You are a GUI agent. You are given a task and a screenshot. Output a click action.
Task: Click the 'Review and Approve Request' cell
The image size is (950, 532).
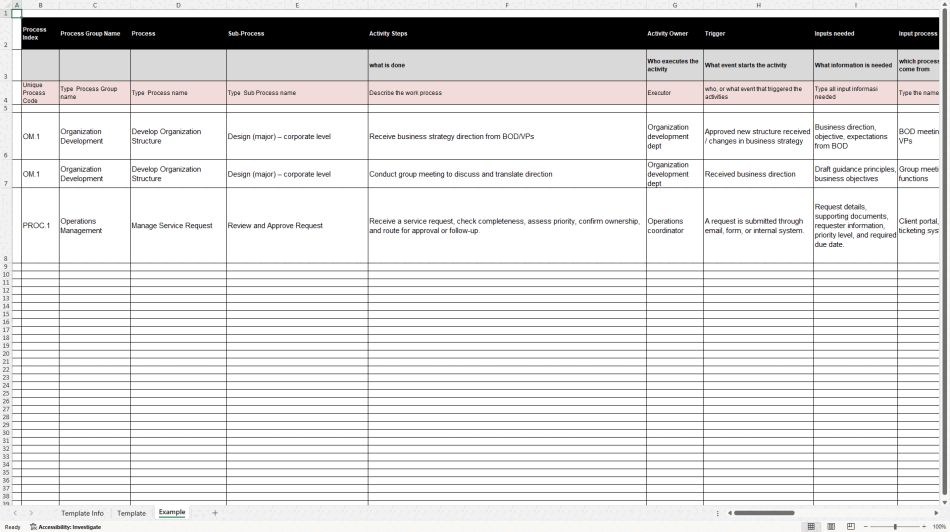pyautogui.click(x=297, y=225)
